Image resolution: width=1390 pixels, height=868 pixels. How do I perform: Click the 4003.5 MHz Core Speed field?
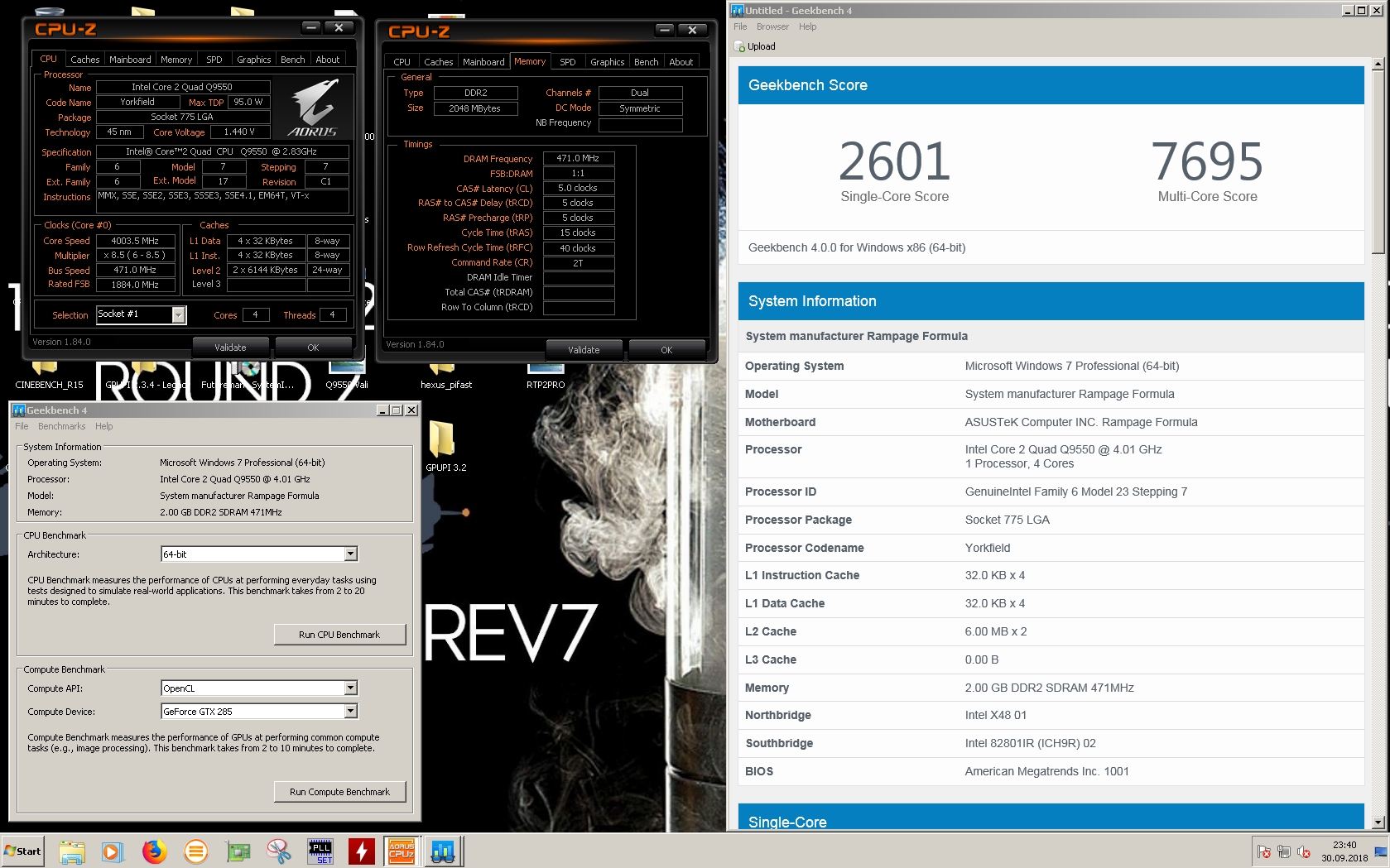(x=135, y=241)
